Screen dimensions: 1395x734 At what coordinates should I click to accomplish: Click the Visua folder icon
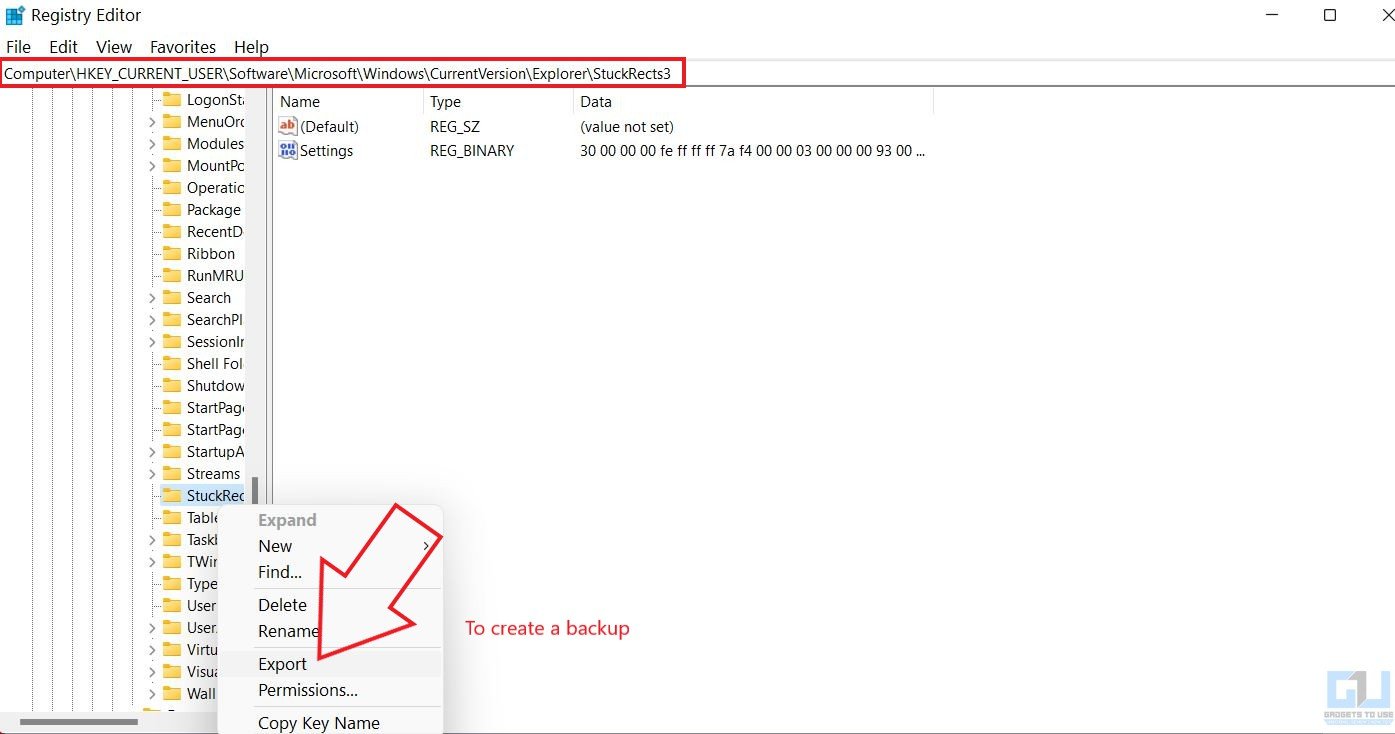172,672
